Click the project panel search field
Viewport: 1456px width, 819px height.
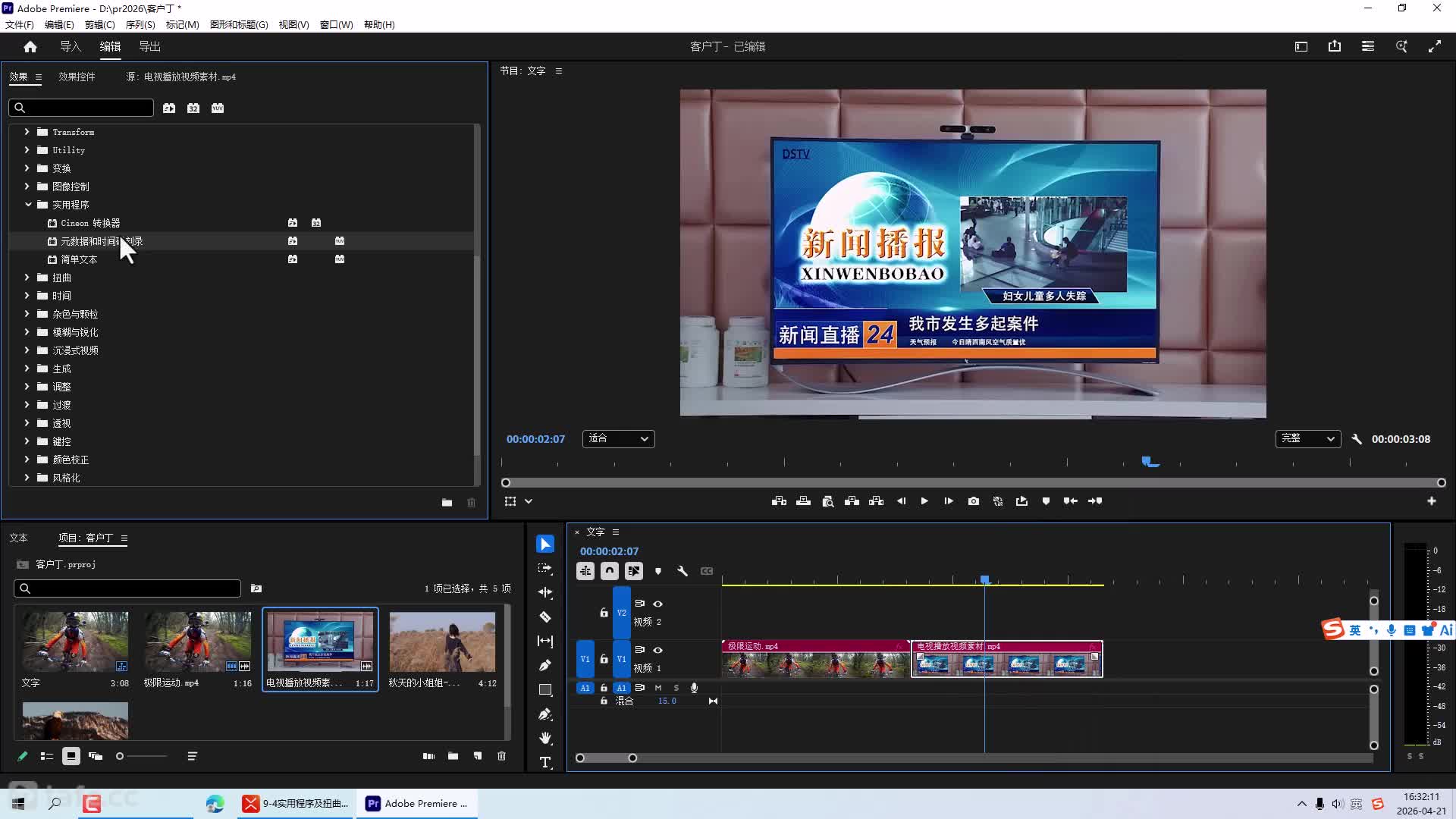(127, 588)
